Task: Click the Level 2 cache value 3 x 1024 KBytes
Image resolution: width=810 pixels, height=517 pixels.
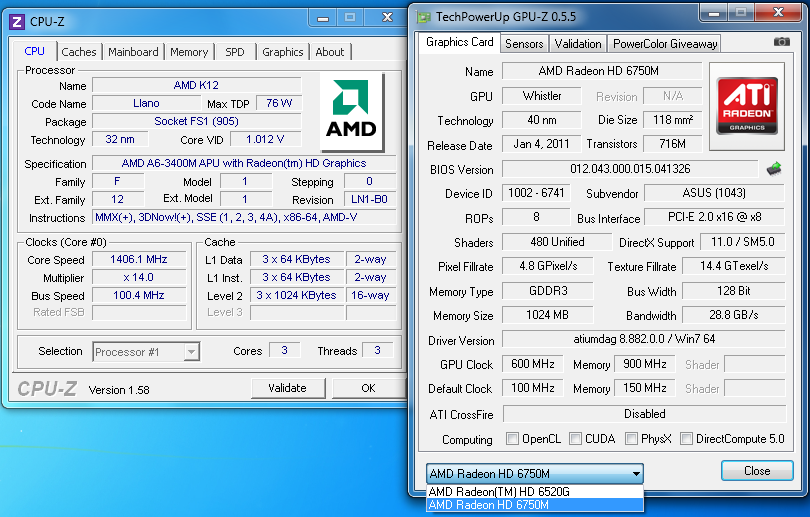Action: [x=297, y=295]
